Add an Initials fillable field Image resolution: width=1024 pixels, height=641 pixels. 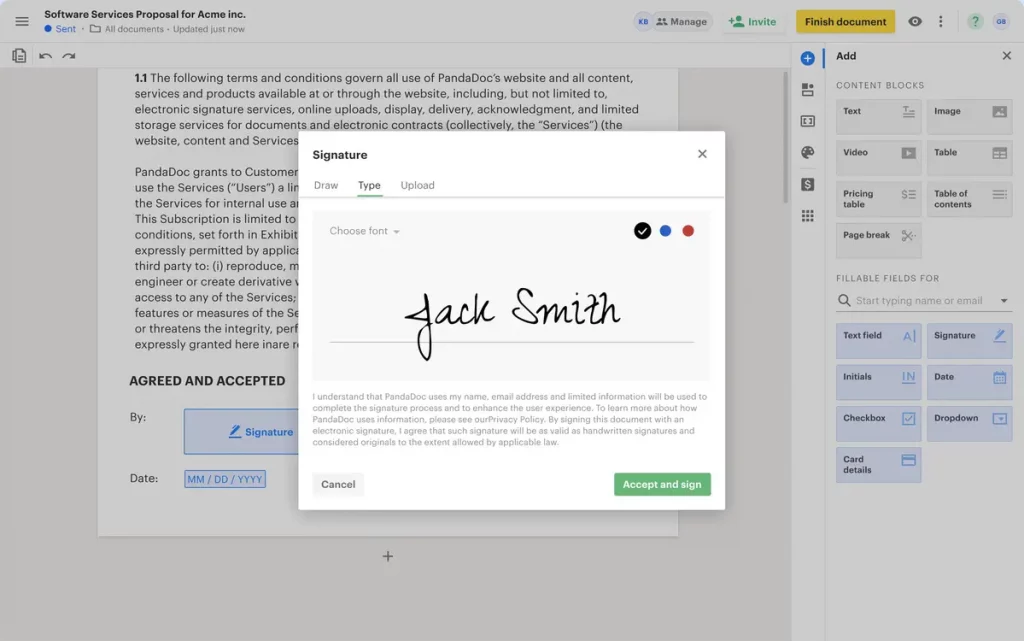(x=878, y=382)
